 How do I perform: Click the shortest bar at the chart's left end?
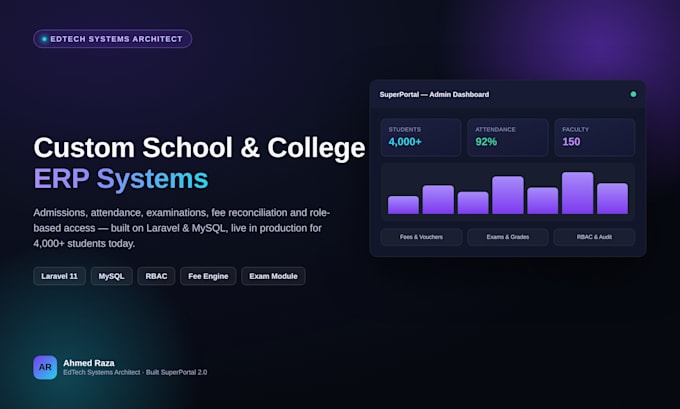tap(403, 205)
